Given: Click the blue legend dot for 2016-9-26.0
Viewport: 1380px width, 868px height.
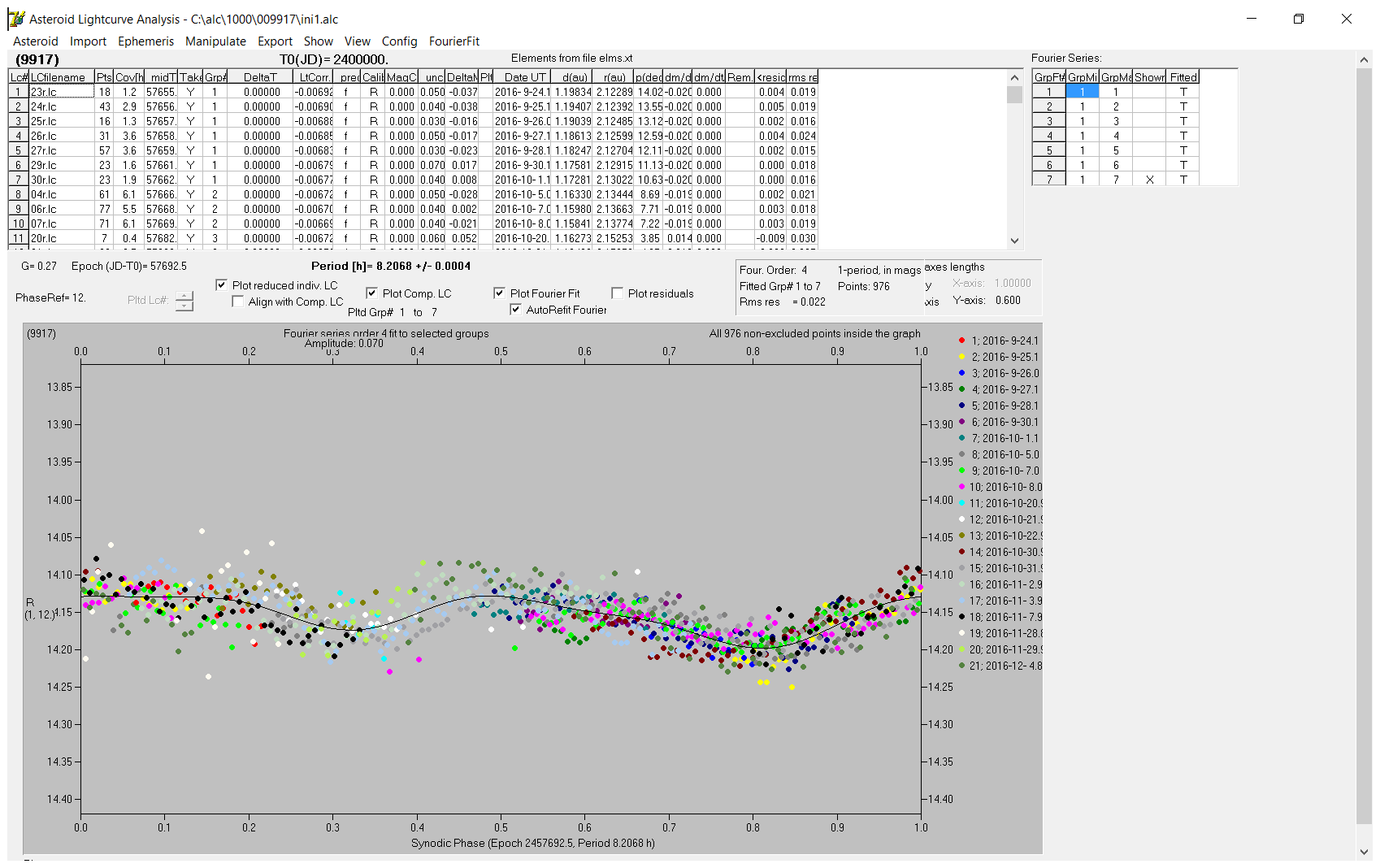Looking at the screenshot, I should click(962, 373).
